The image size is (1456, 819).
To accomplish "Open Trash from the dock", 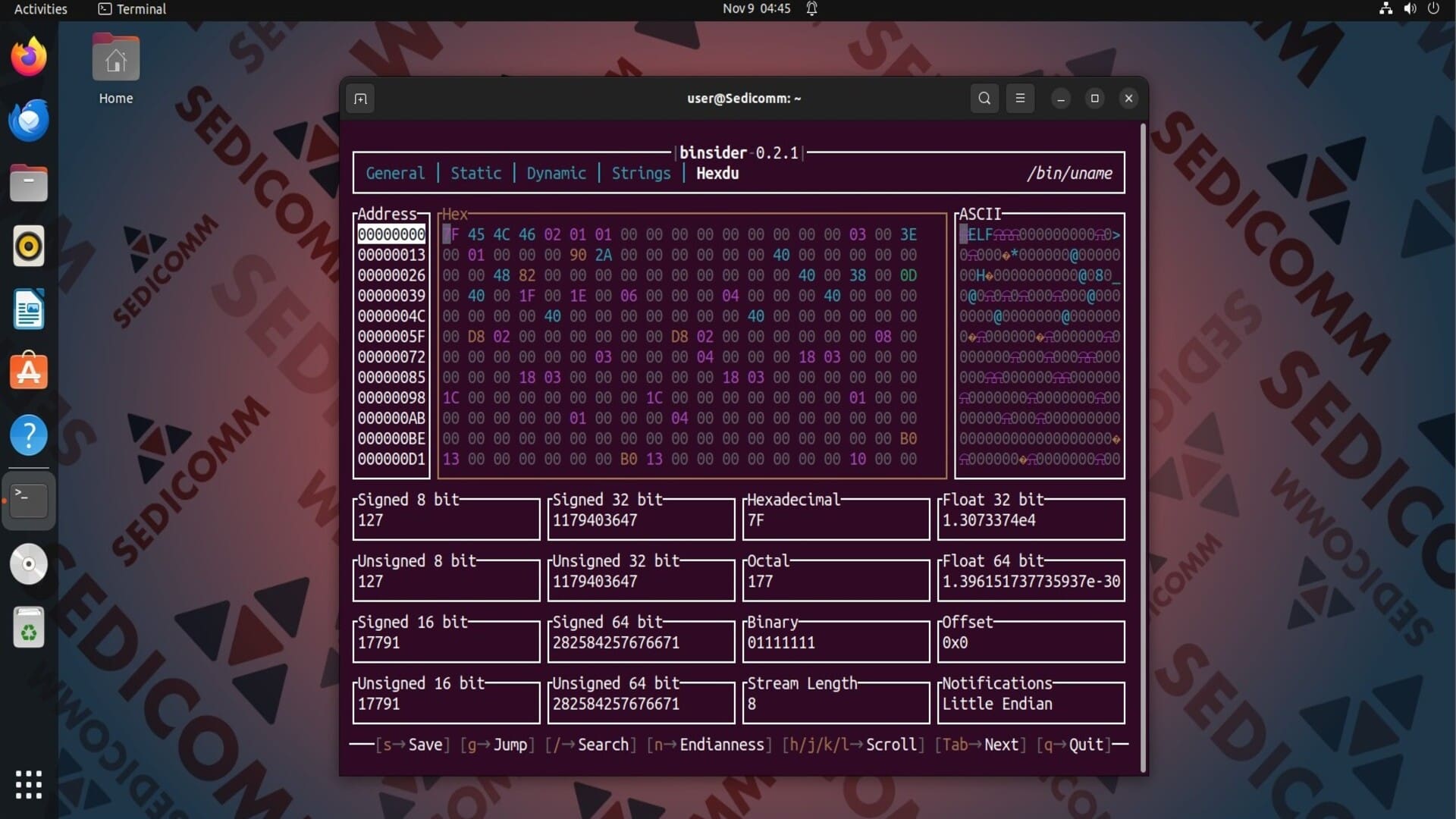I will (x=29, y=628).
